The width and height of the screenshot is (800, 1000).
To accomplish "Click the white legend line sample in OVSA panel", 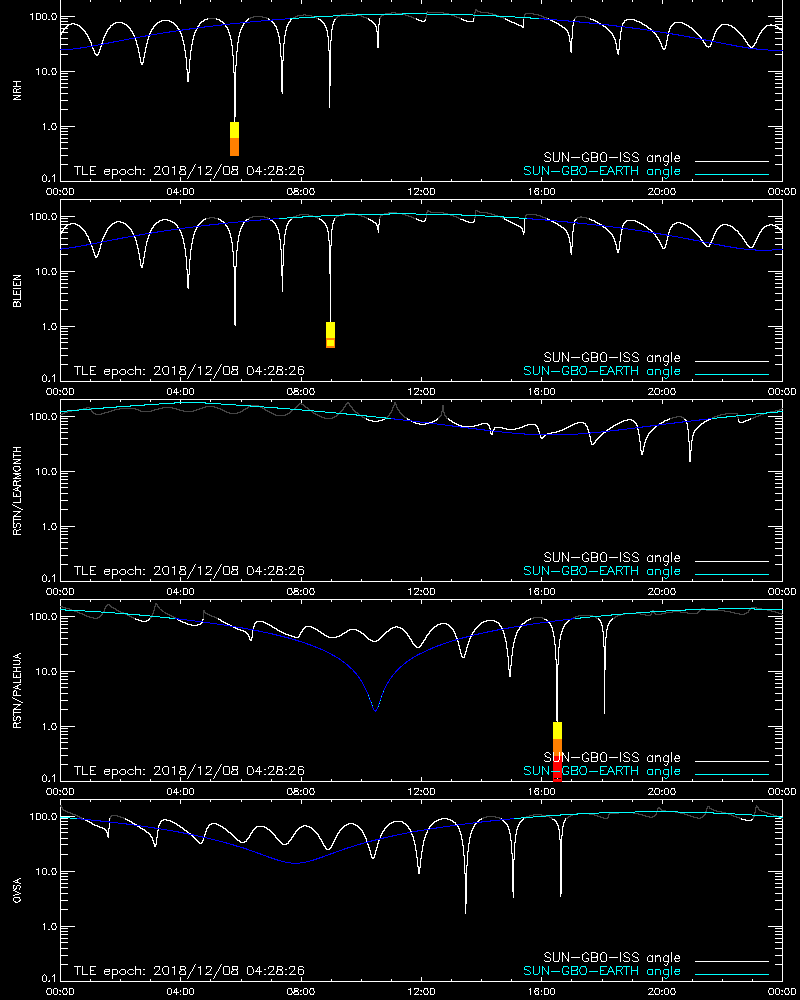I will (x=732, y=961).
